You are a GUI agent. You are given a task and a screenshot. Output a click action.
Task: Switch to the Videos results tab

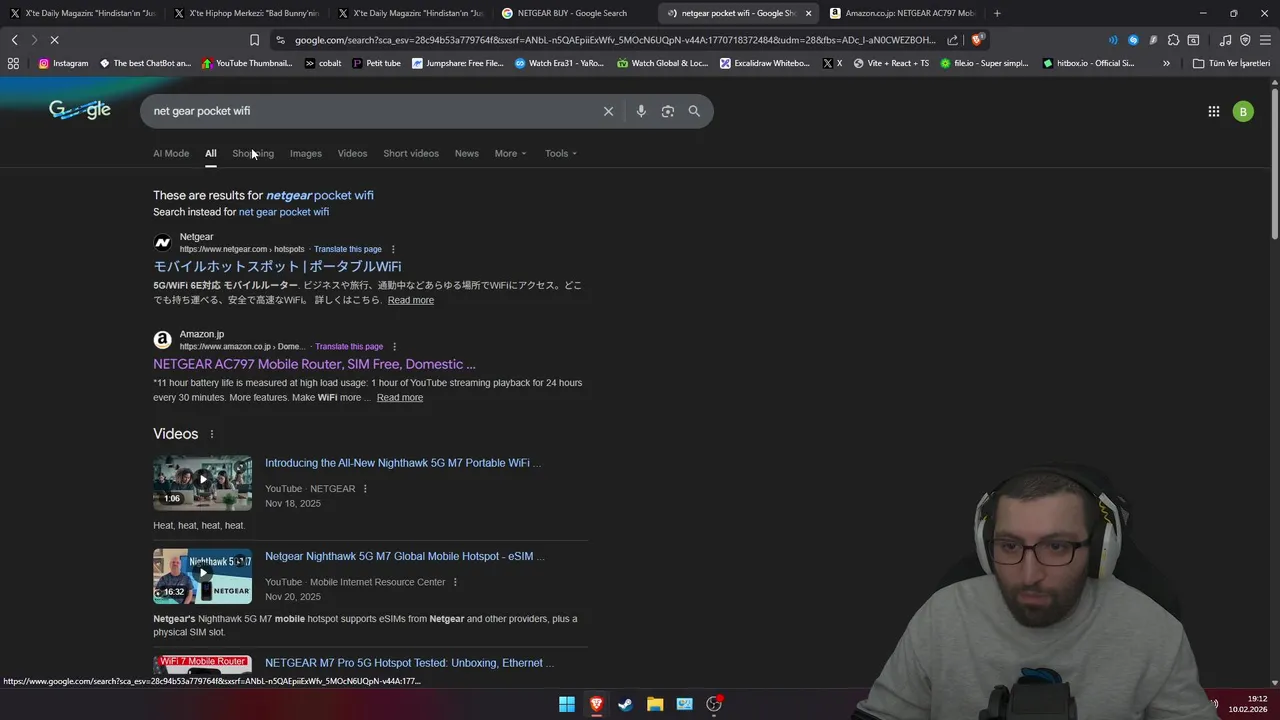pos(352,153)
